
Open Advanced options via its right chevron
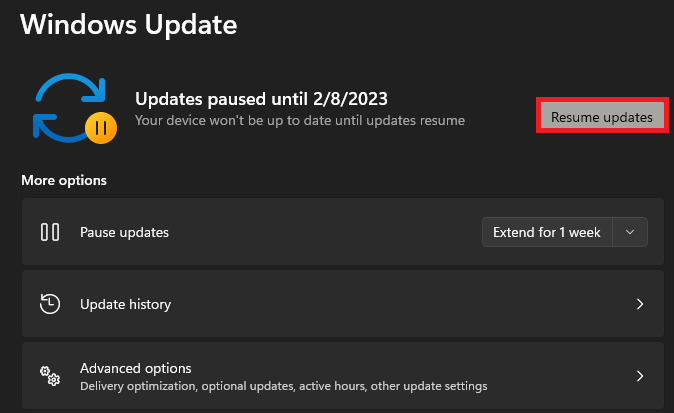click(639, 376)
